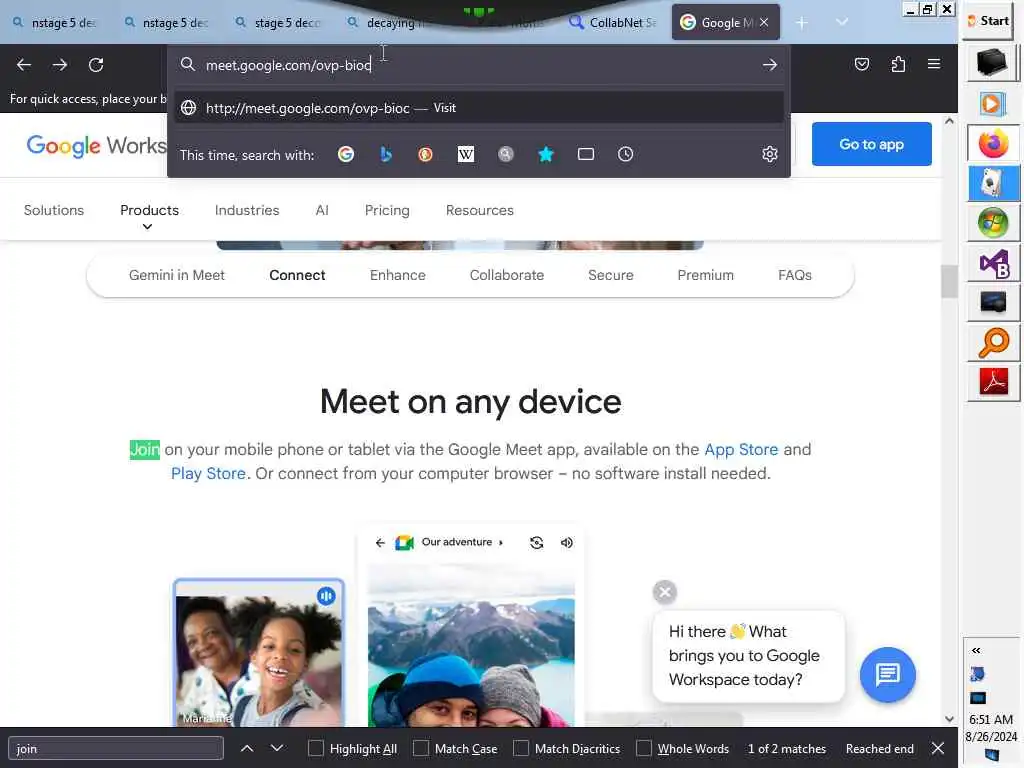The height and width of the screenshot is (768, 1024).
Task: Search this time with Wikipedia
Action: click(x=466, y=154)
